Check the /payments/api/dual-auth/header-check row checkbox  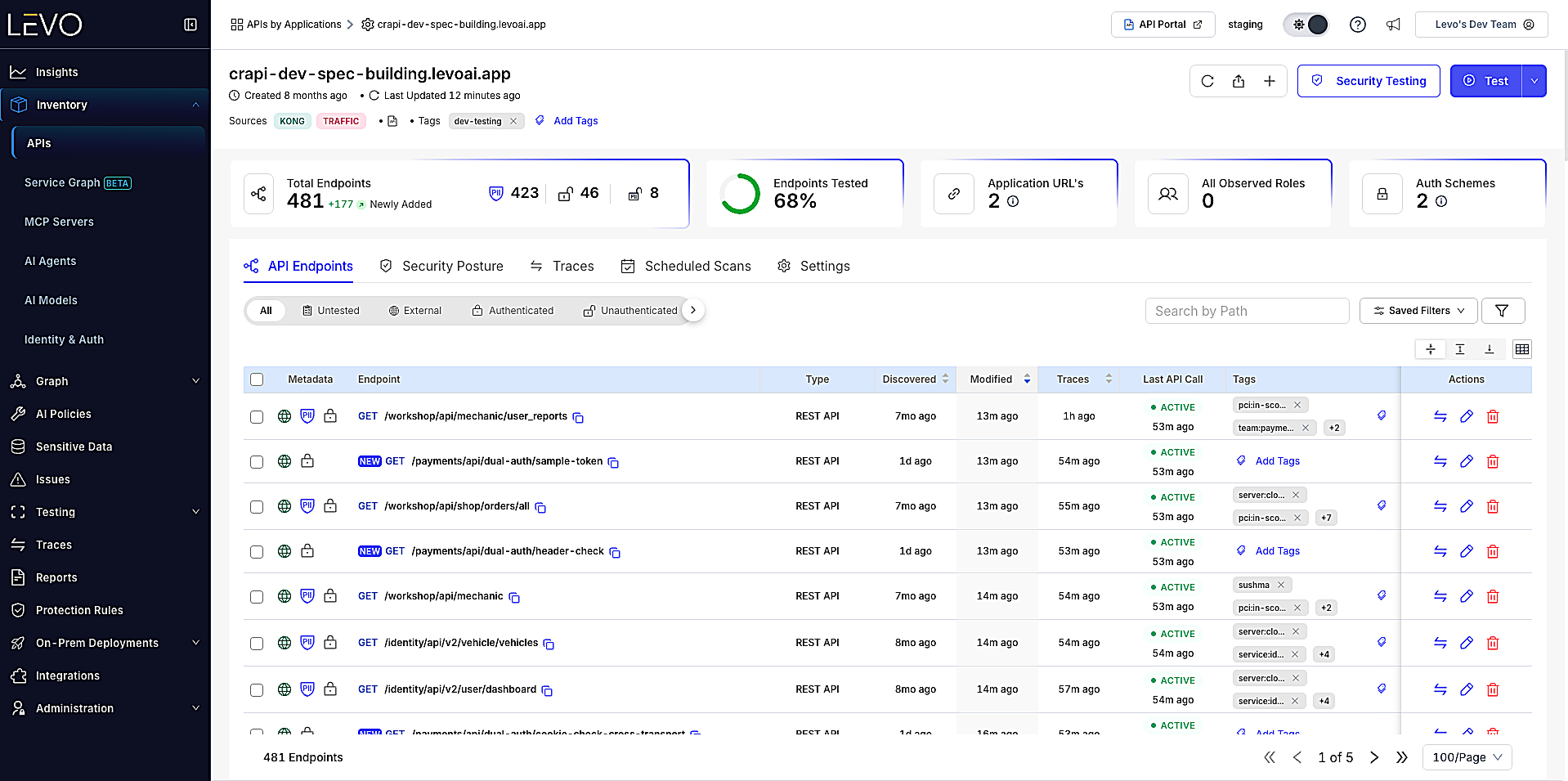[257, 552]
